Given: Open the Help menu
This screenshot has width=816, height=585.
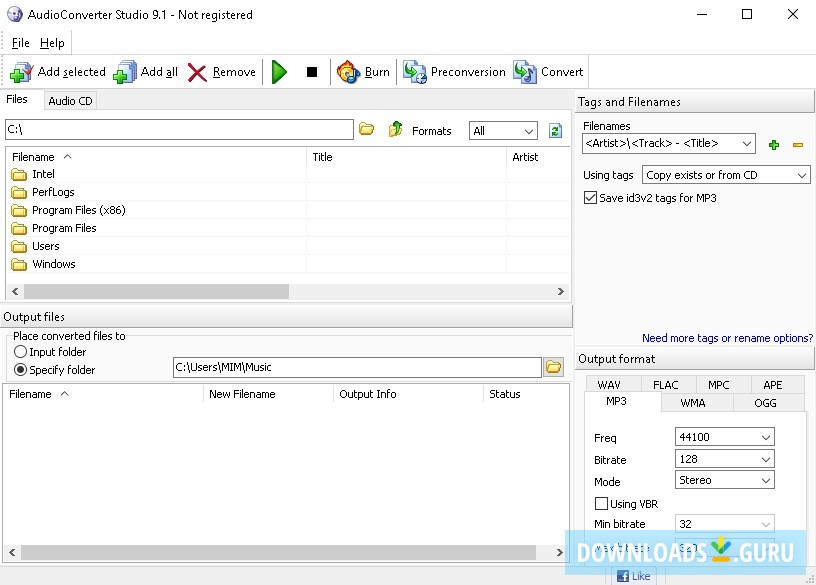Looking at the screenshot, I should click(52, 43).
